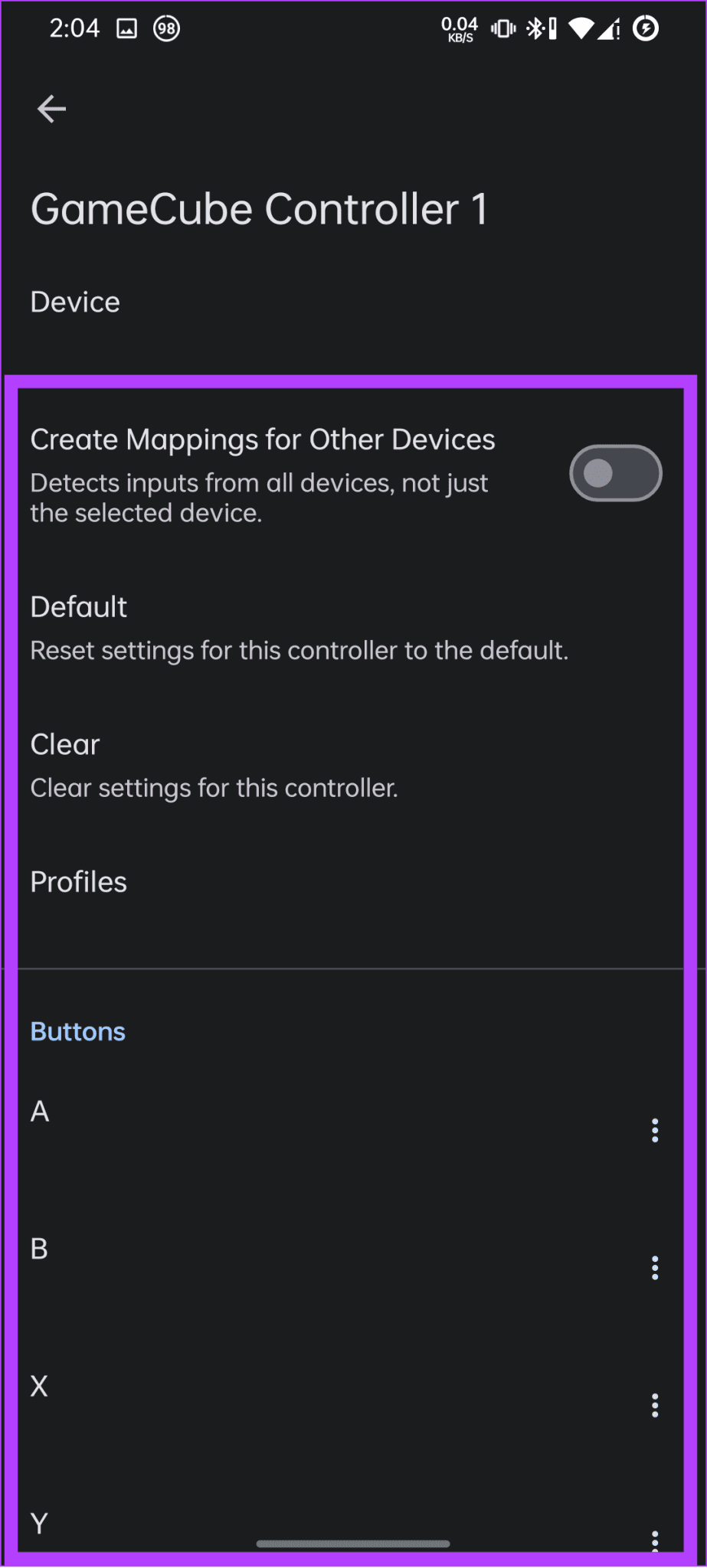This screenshot has width=707, height=1568.
Task: Select the Y button mapping row
Action: coord(306,1522)
